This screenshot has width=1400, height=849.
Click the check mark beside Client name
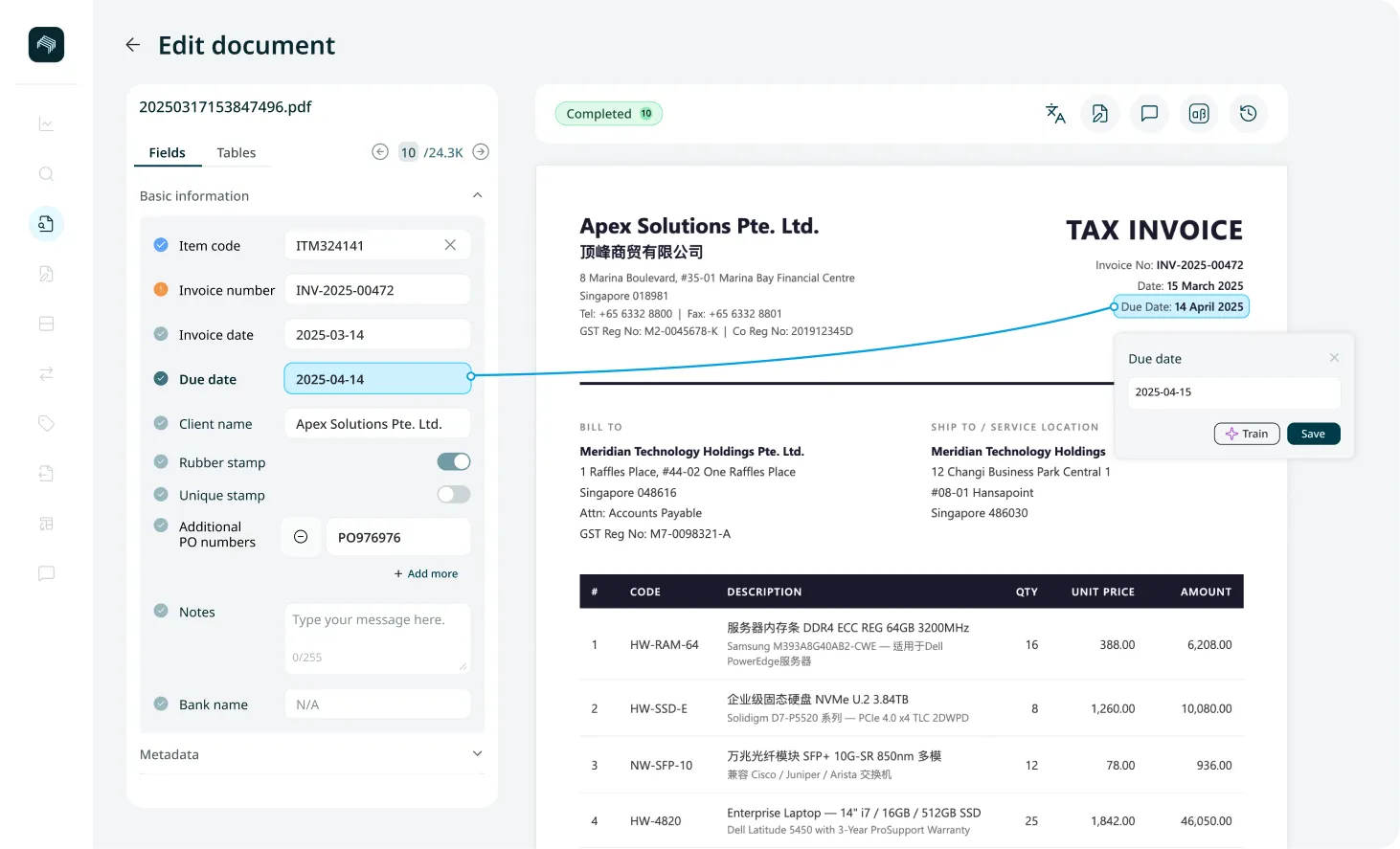coord(161,423)
